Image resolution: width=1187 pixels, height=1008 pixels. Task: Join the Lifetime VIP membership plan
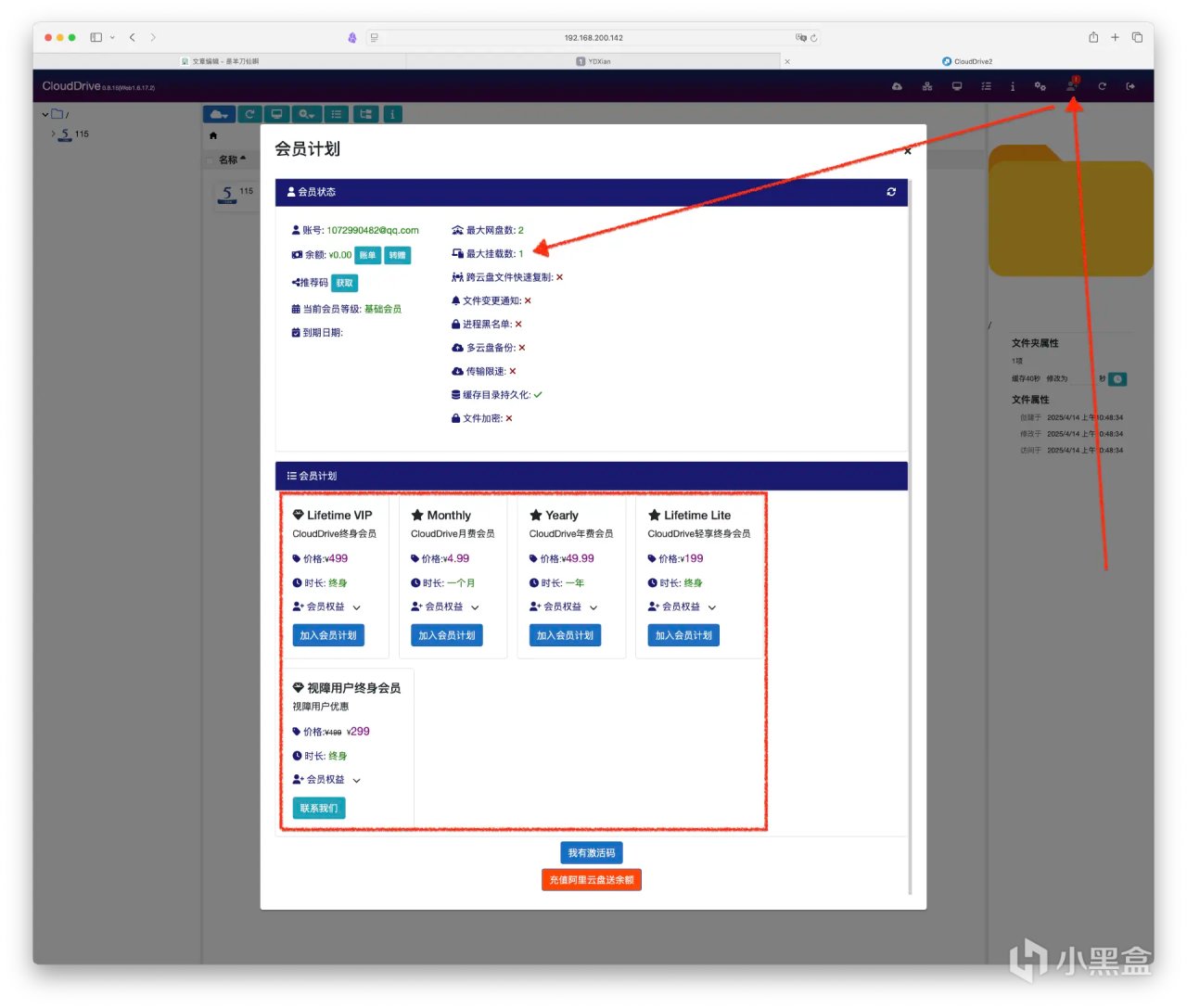tap(328, 635)
